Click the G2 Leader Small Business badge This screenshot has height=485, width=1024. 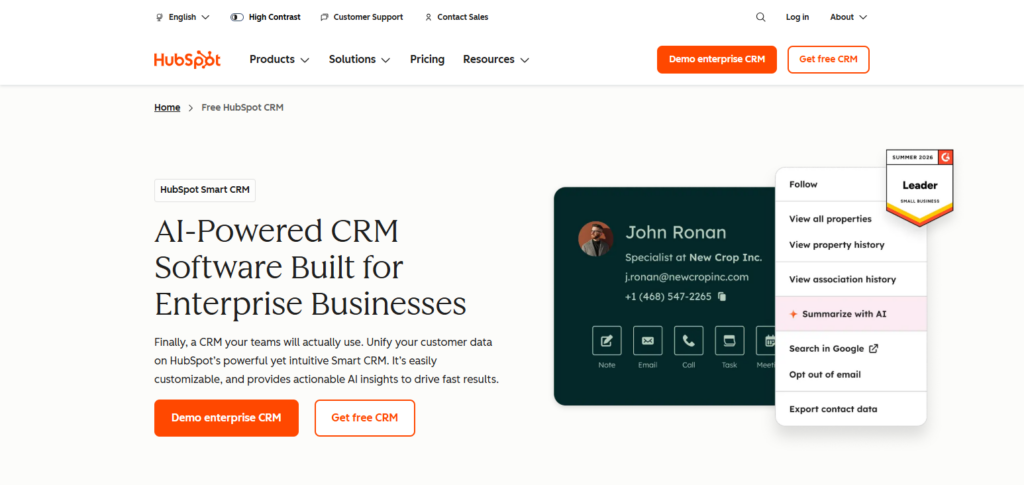tap(920, 188)
